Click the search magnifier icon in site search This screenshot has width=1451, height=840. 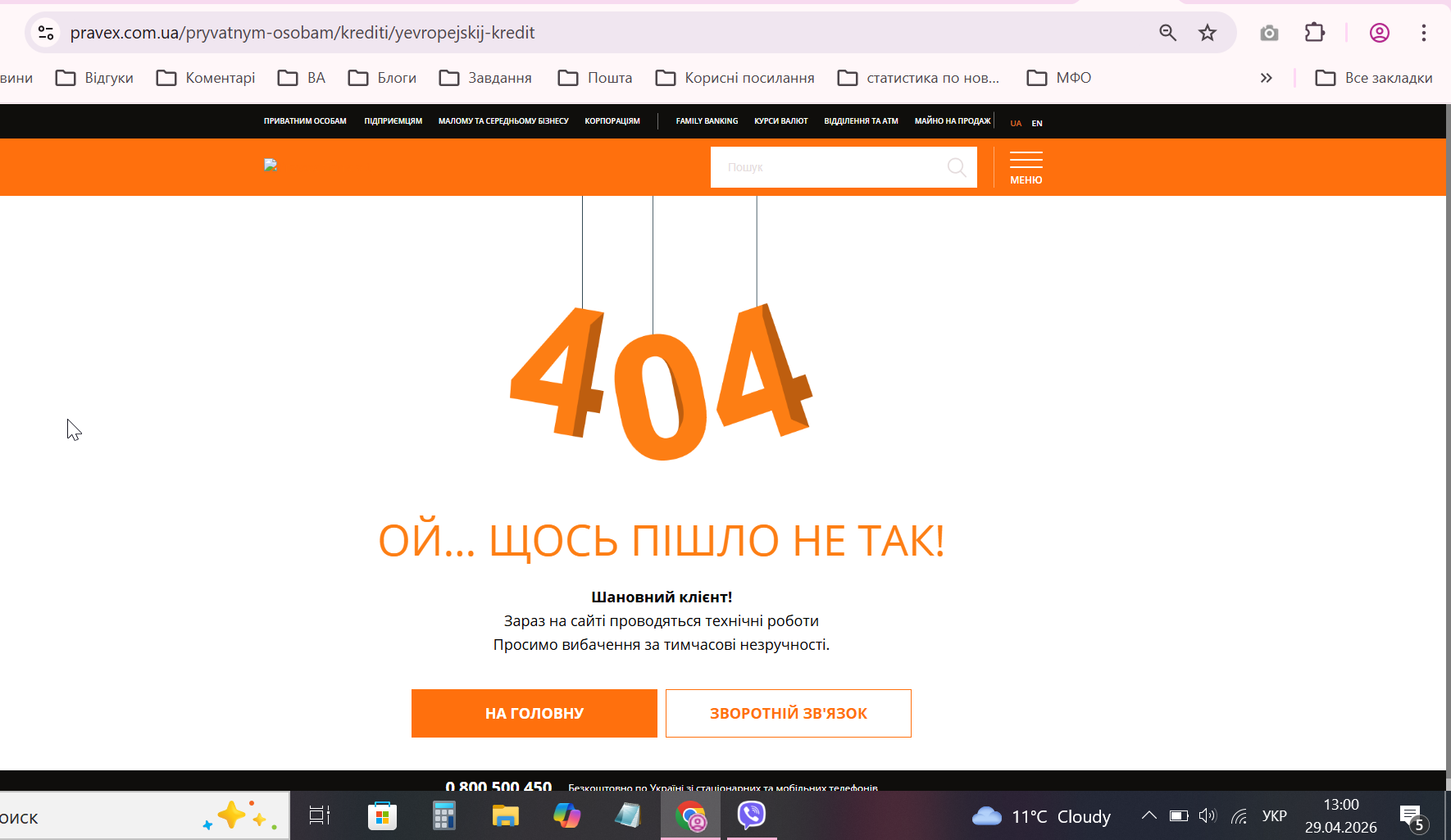pos(957,167)
